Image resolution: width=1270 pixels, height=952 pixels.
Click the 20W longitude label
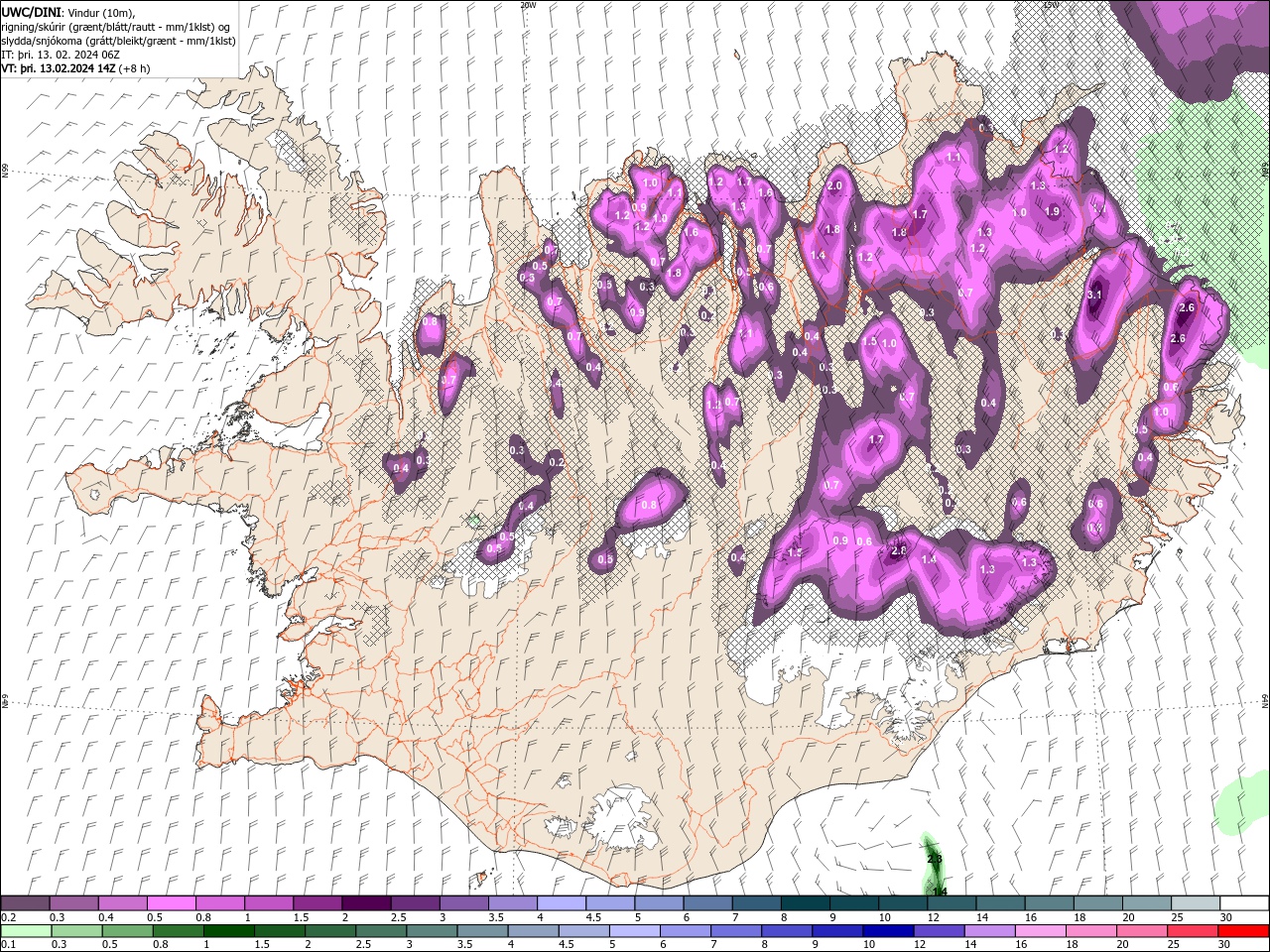coord(528,4)
